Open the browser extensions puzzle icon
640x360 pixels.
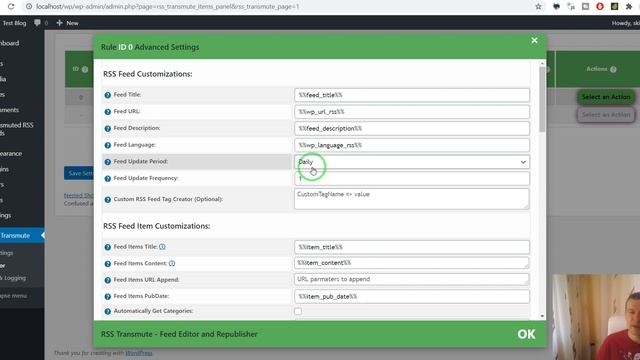[629, 7]
